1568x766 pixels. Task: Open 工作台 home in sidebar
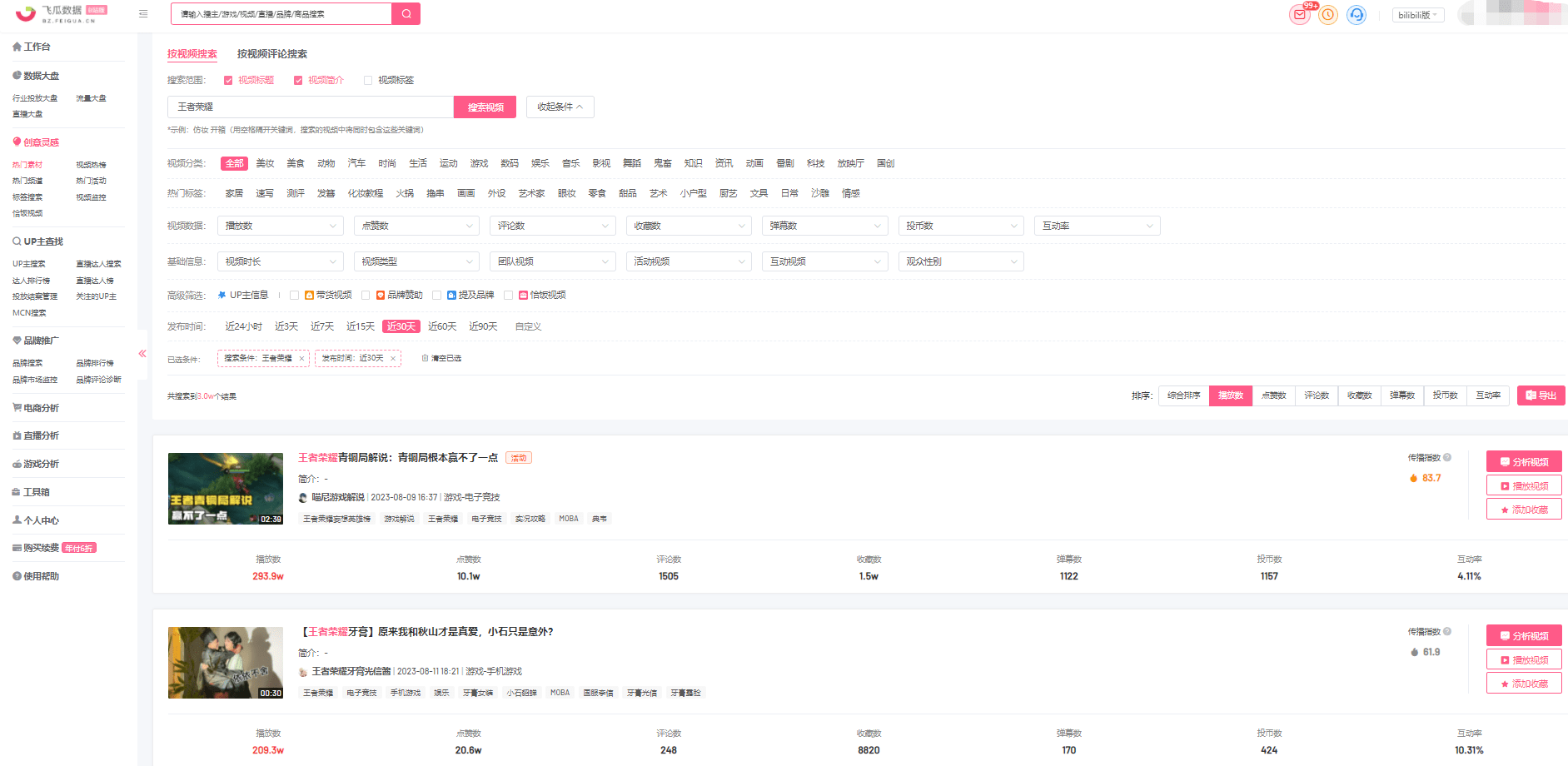(x=32, y=47)
